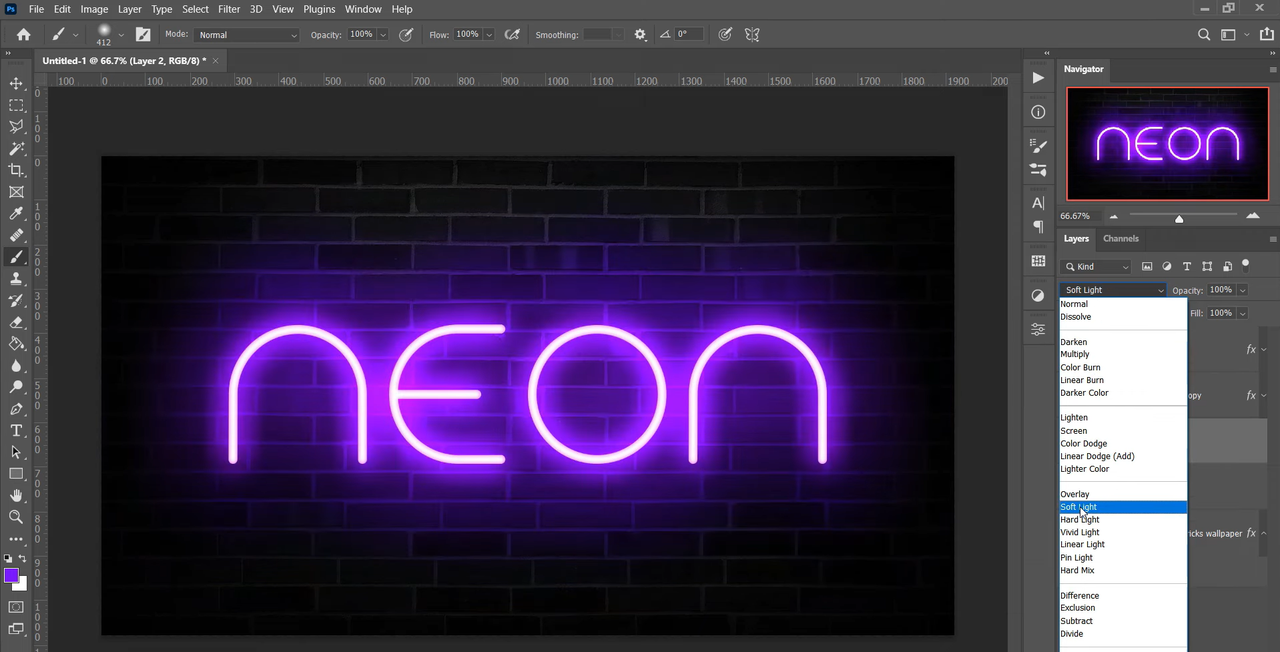This screenshot has height=652, width=1280.
Task: Choose Linear Dodge (Add) blend mode
Action: [x=1123, y=456]
